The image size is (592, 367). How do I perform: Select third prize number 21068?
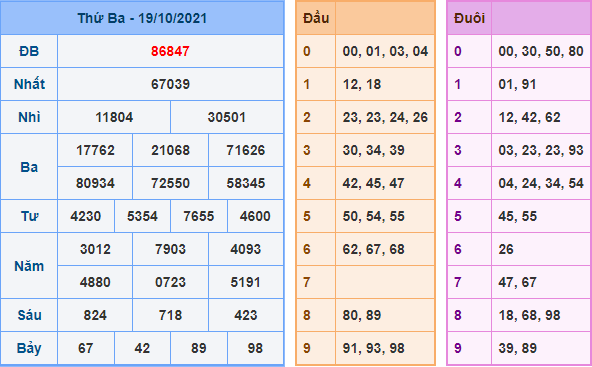170,150
